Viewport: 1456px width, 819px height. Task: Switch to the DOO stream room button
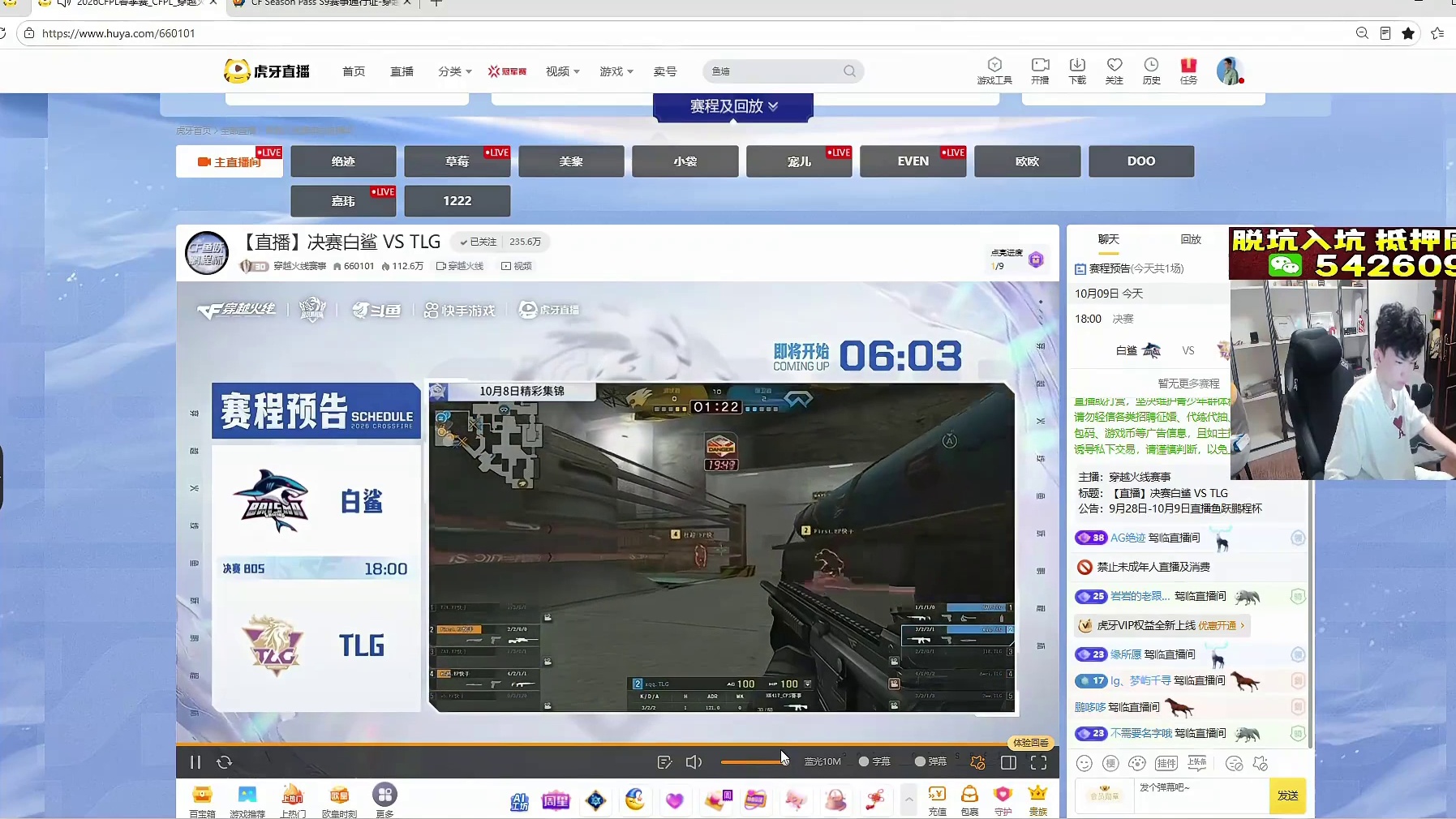[x=1141, y=161]
